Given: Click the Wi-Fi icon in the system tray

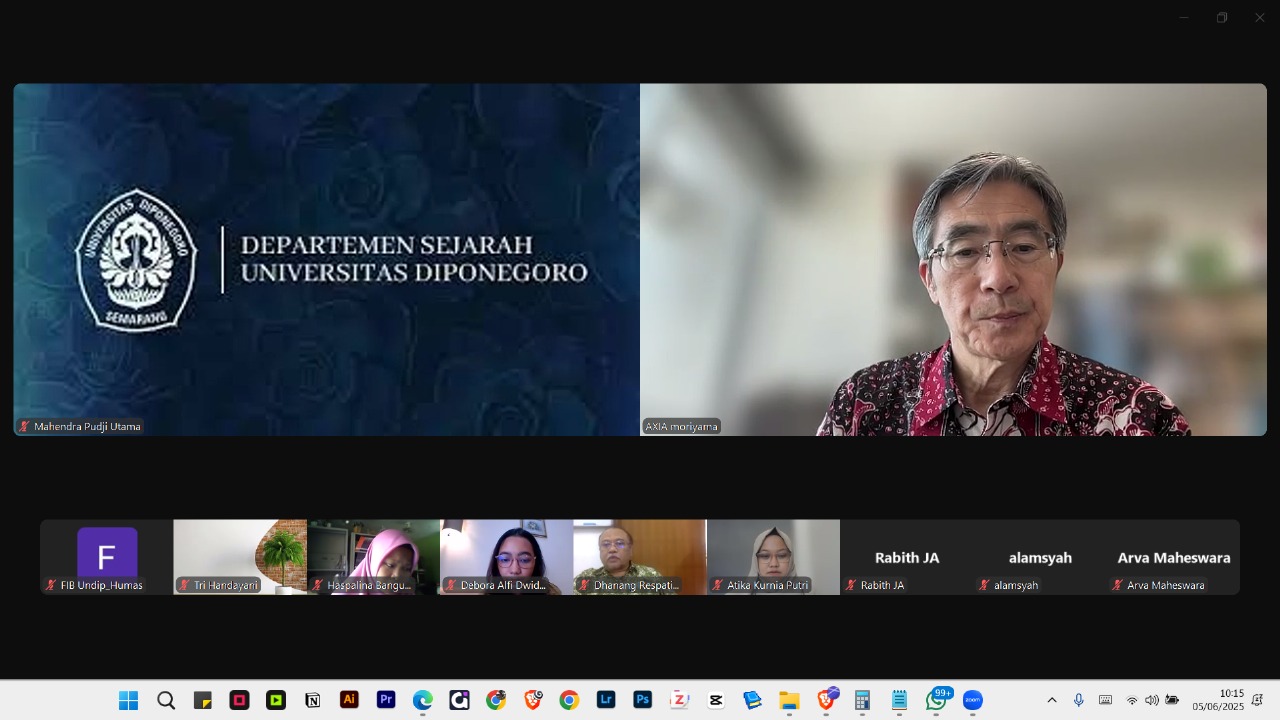Looking at the screenshot, I should [x=1133, y=700].
